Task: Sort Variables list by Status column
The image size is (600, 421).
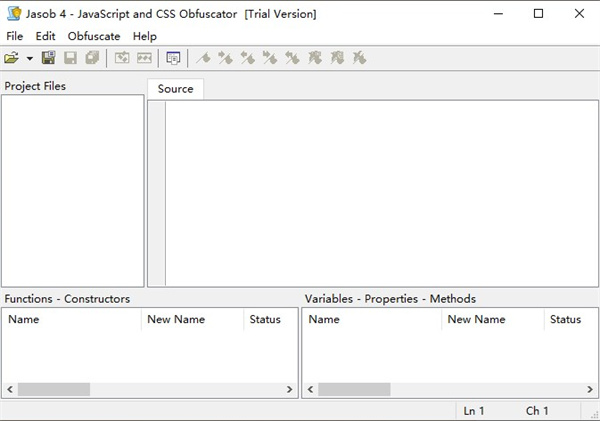Action: 571,319
